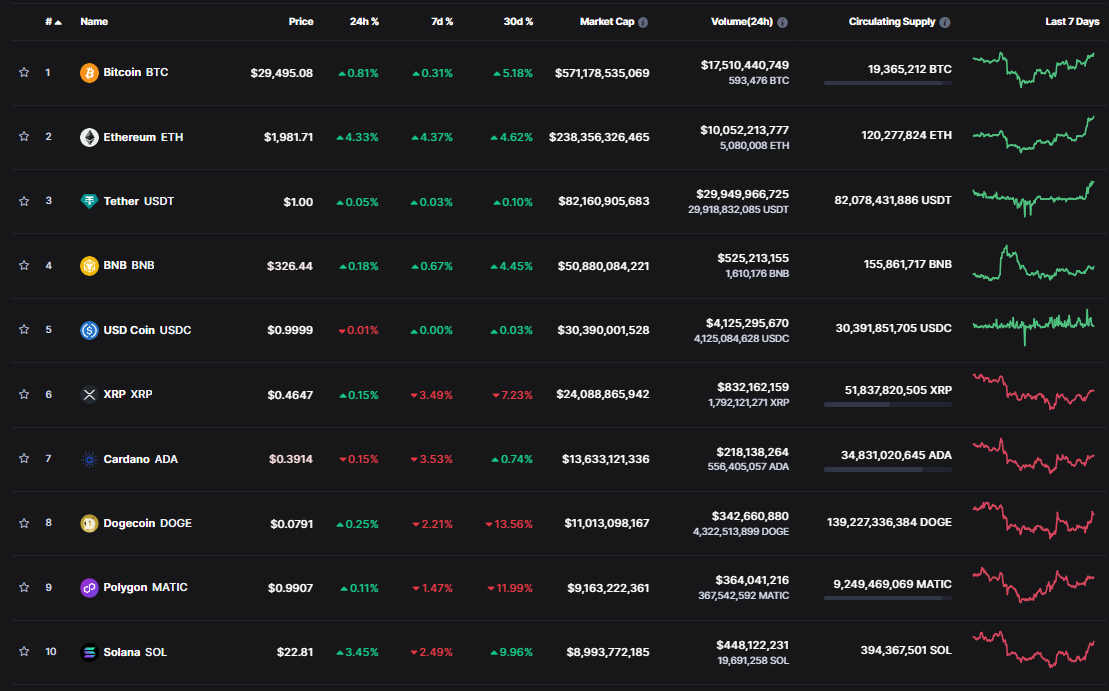Open Ethereum 7-day sparkline chart
Viewport: 1109px width, 691px height.
(1033, 134)
